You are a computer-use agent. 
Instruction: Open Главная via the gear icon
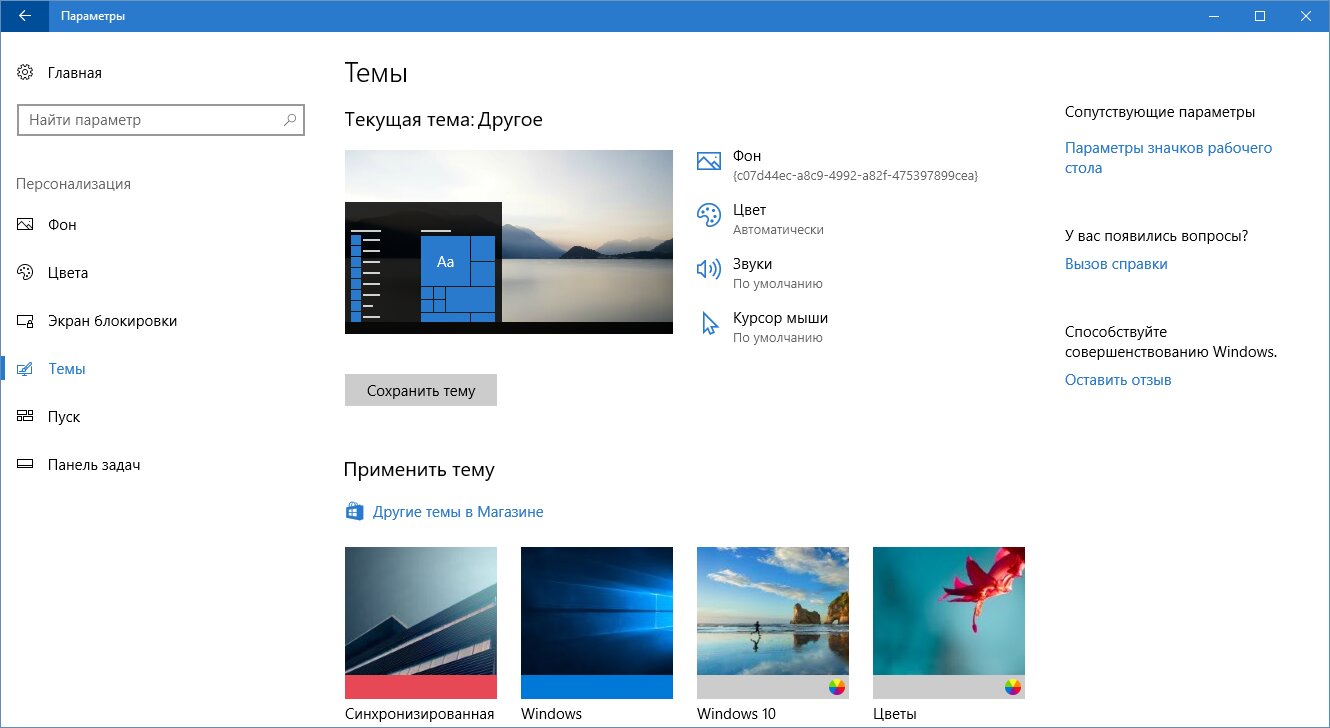click(x=26, y=73)
